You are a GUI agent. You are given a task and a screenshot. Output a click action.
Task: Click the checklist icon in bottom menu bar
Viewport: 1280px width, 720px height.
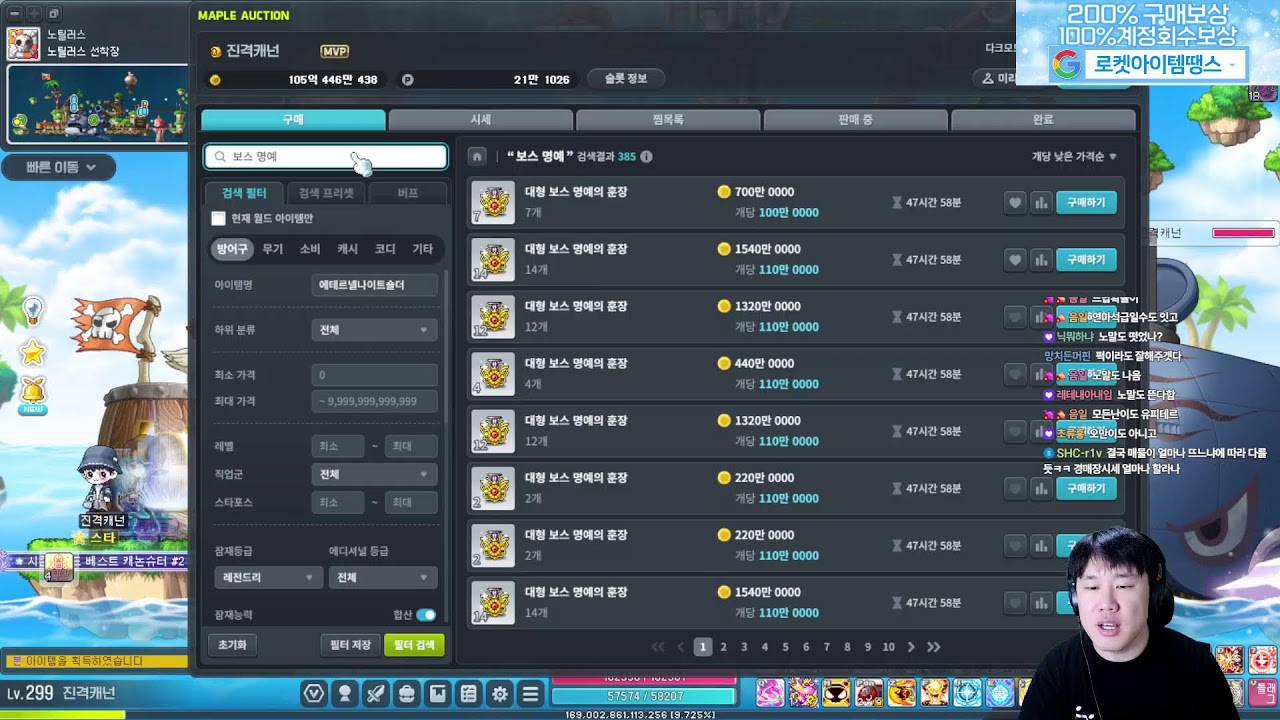(x=468, y=693)
